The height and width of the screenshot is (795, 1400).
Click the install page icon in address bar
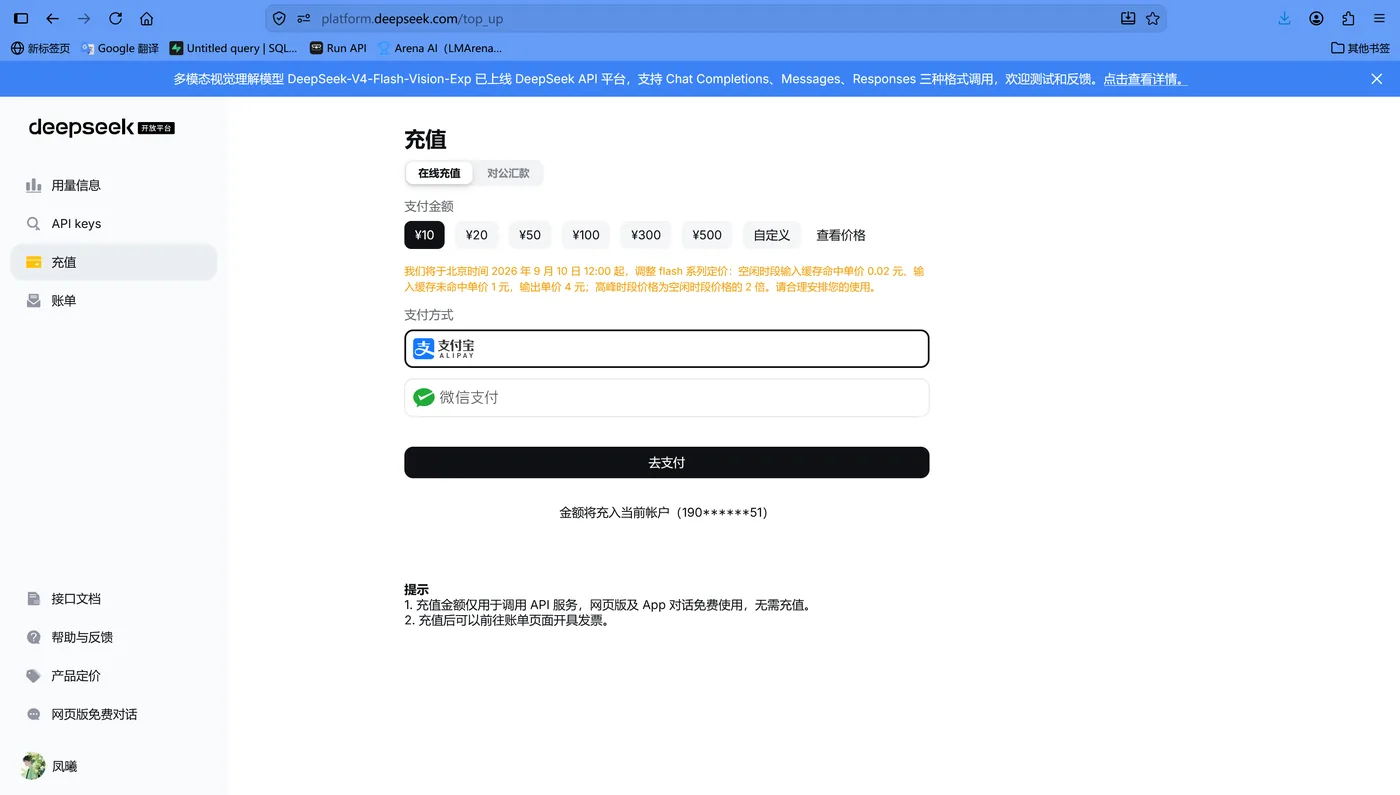click(1128, 18)
